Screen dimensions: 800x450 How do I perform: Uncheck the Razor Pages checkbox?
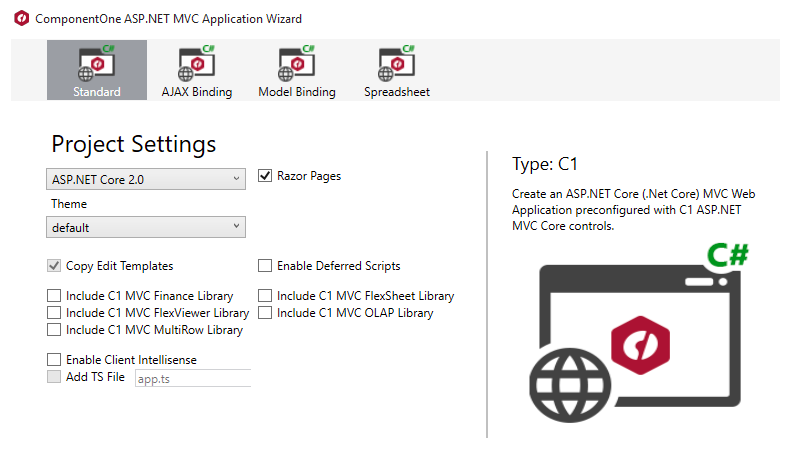coord(265,176)
